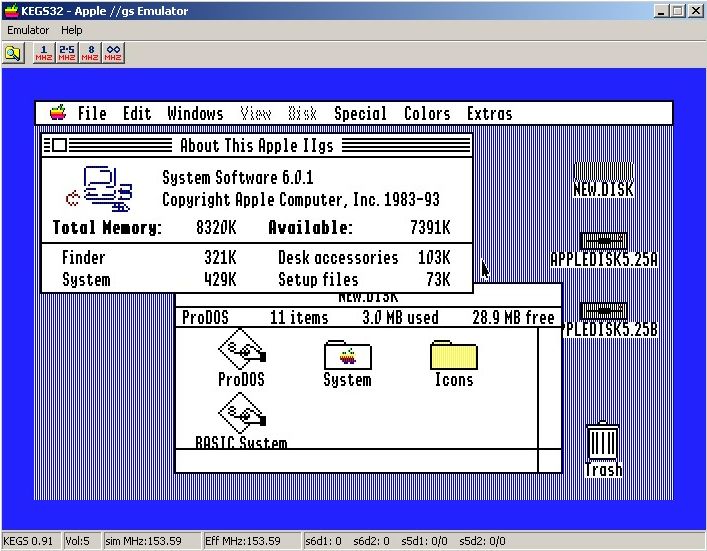Click "KEGS 0.91" in status bar
This screenshot has height=551, width=707.
click(28, 541)
